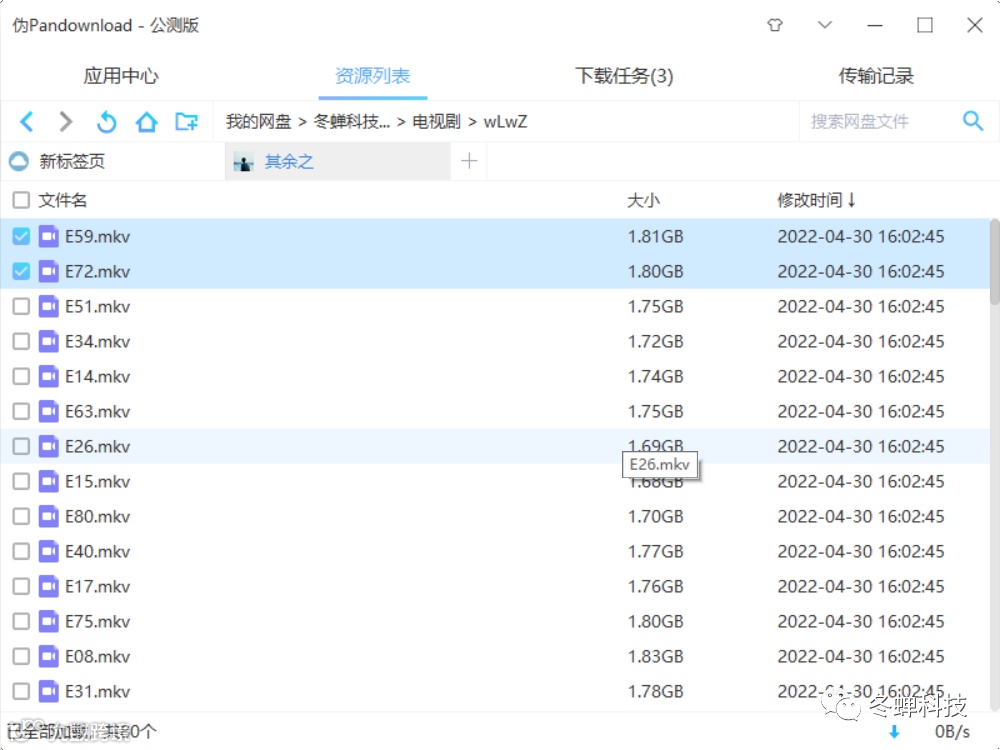This screenshot has height=750, width=1000.
Task: Select the E75.mkv file name
Action: point(98,621)
